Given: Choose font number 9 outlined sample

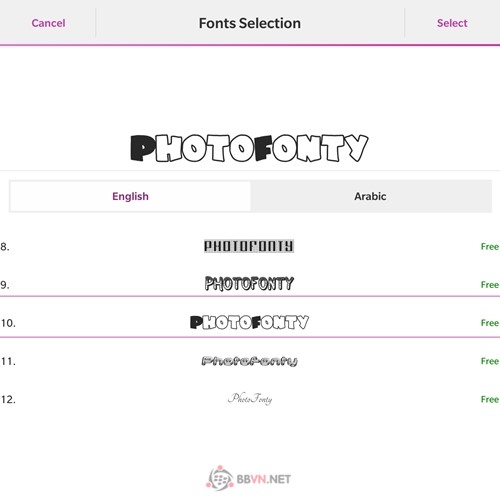Looking at the screenshot, I should pos(249,284).
